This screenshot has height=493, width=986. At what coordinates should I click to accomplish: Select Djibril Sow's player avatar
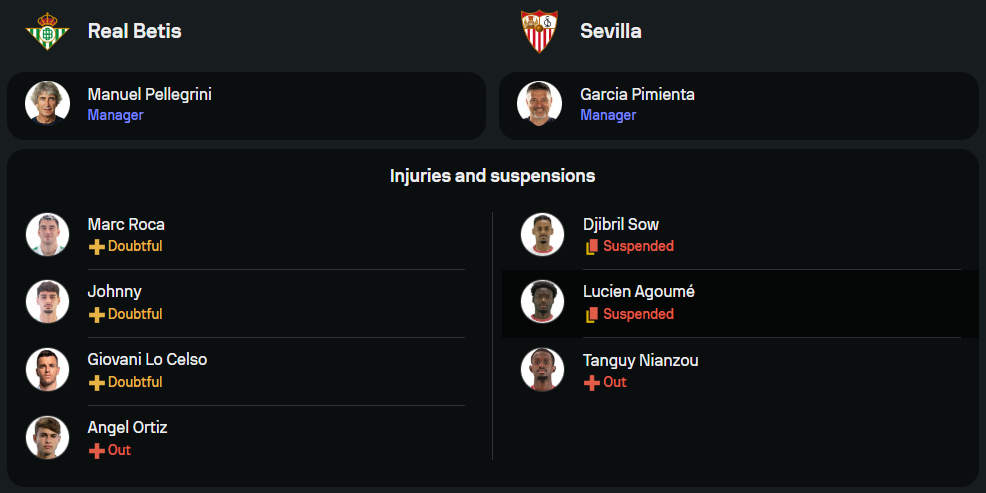pyautogui.click(x=542, y=234)
